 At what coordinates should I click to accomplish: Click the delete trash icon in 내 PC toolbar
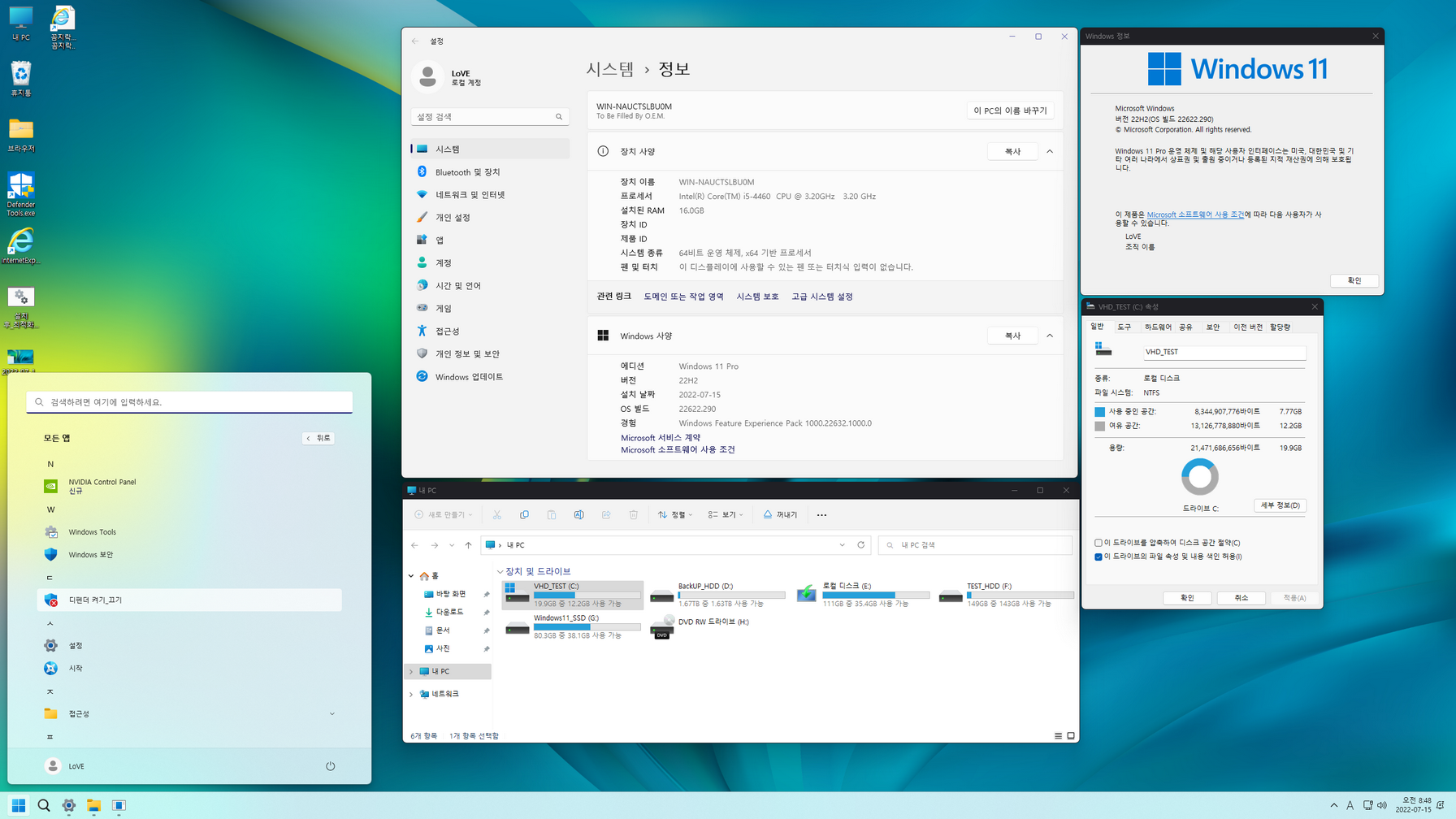coord(634,514)
